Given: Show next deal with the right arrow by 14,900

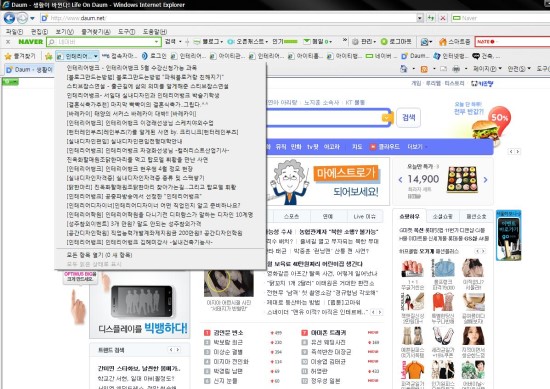Looking at the screenshot, I should (x=485, y=180).
